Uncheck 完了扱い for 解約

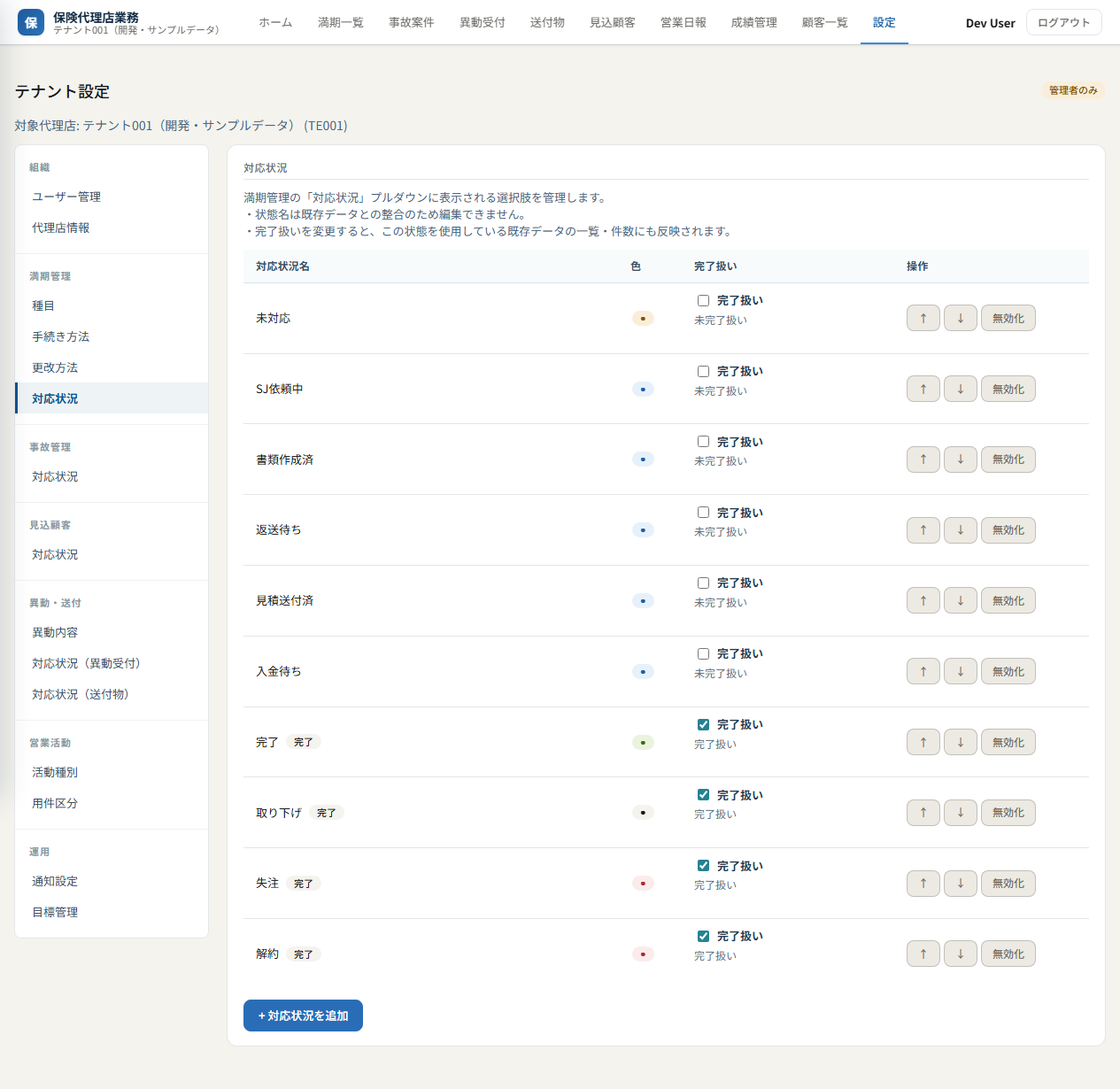tap(703, 936)
